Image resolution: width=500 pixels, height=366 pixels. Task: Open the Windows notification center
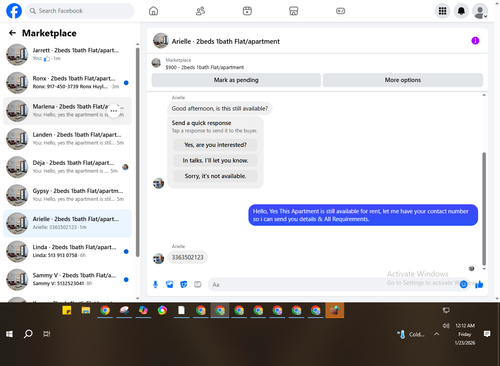[487, 334]
